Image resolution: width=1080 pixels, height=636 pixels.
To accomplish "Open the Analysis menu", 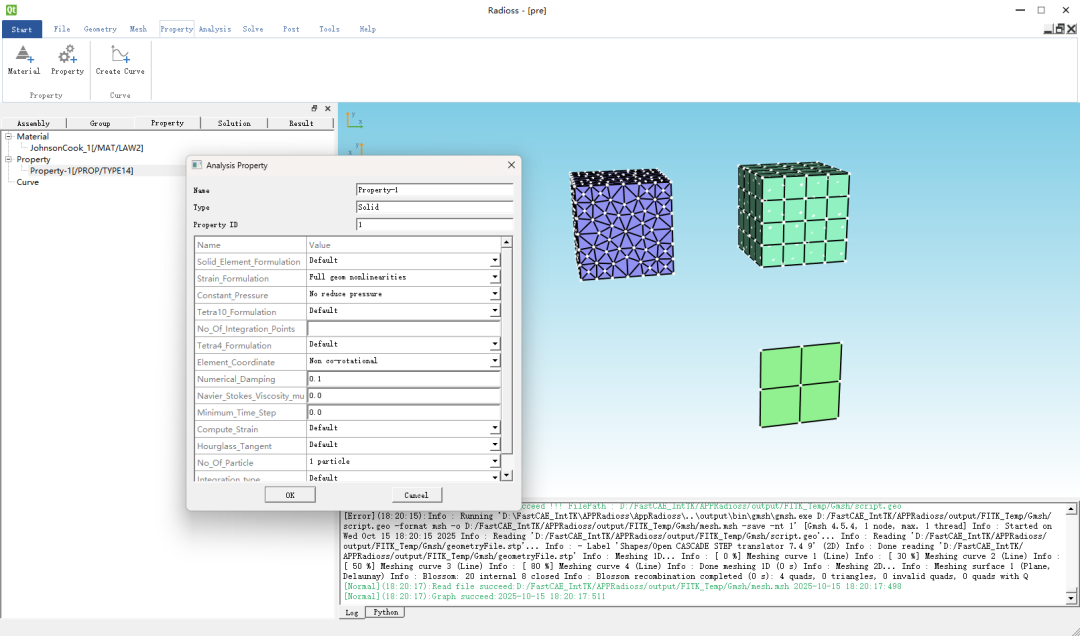I will (x=215, y=29).
